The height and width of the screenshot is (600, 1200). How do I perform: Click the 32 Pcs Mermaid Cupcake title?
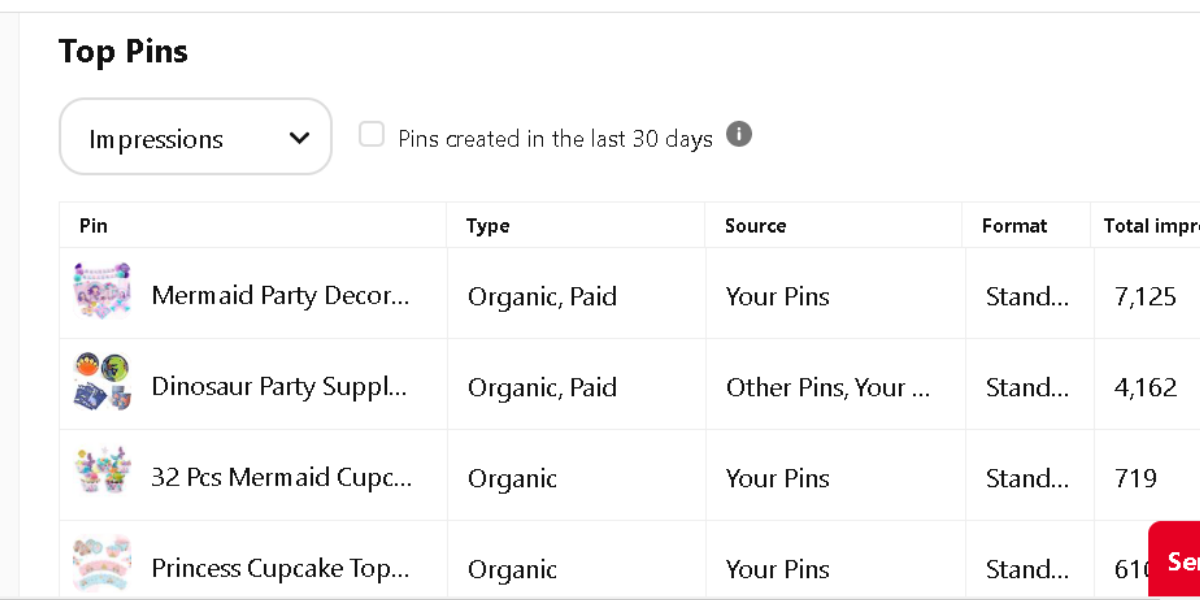(x=280, y=478)
